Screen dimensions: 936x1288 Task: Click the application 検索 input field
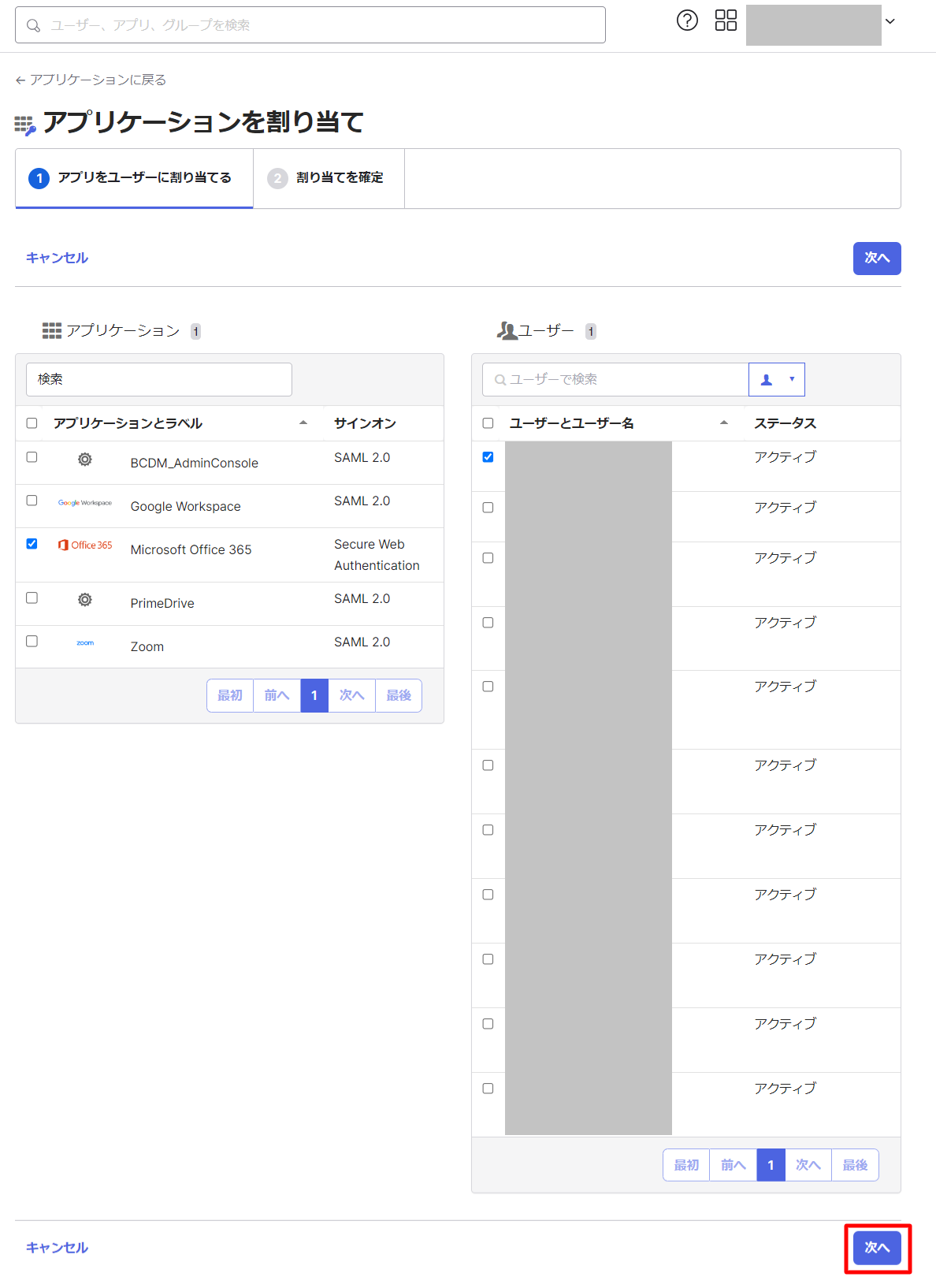[159, 379]
